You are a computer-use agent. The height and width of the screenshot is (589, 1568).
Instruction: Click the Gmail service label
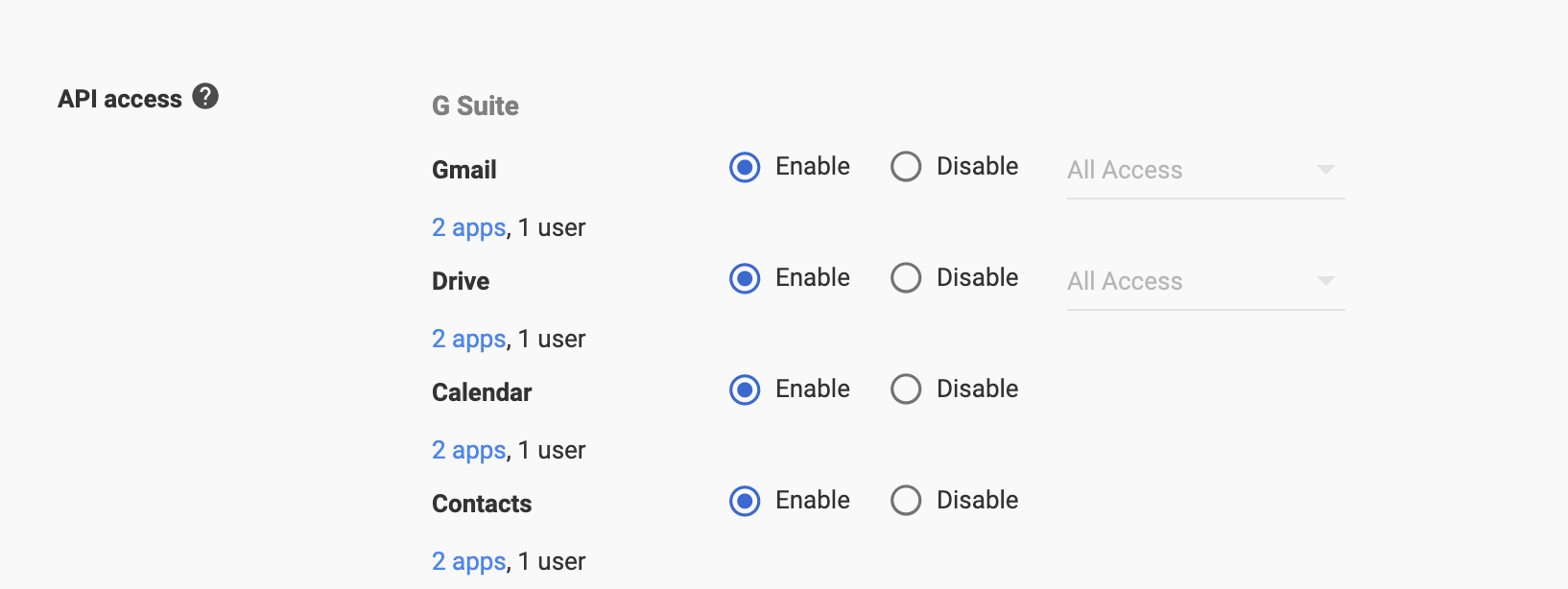click(x=464, y=170)
